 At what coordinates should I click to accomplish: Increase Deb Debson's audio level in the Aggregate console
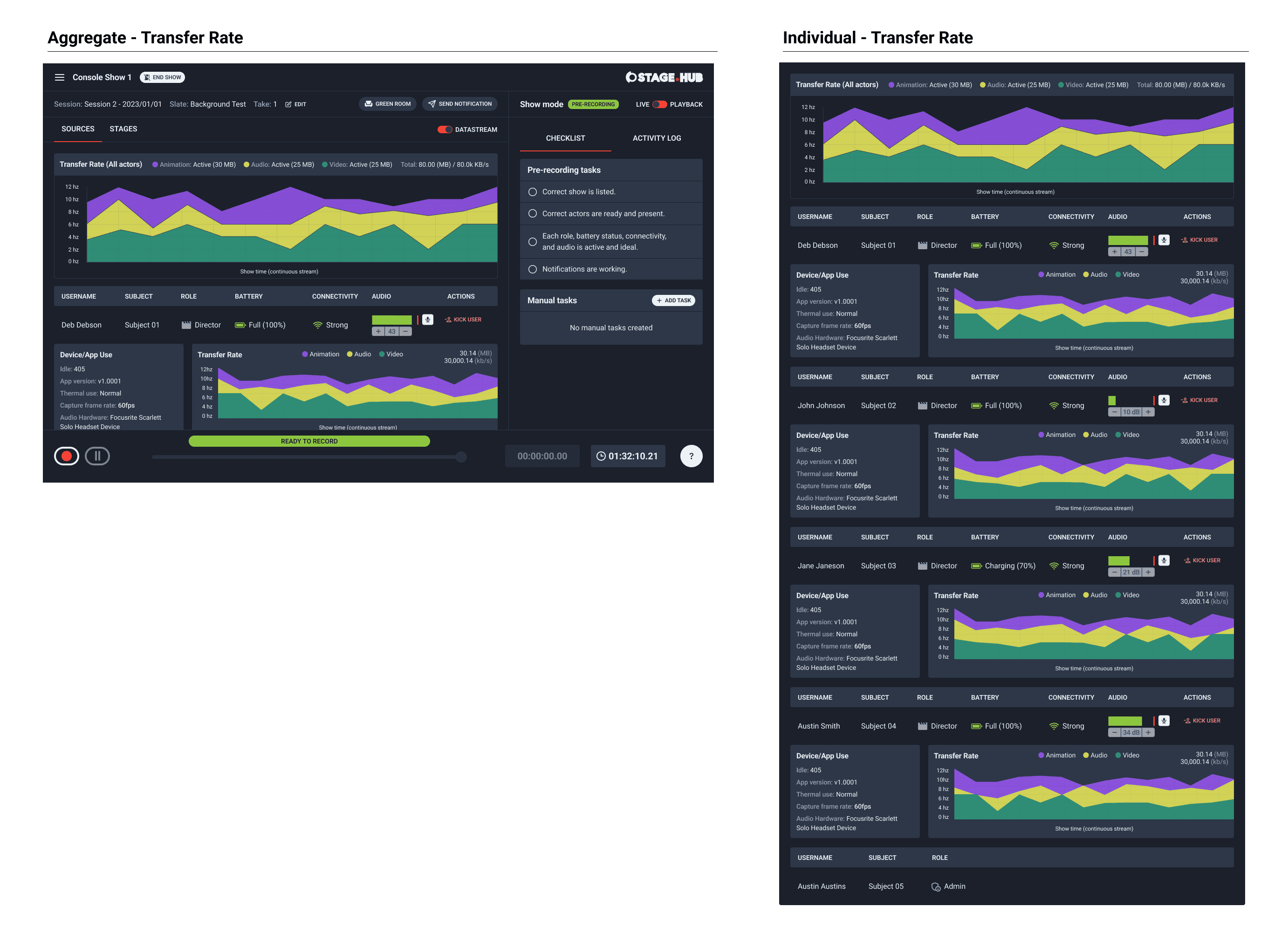pyautogui.click(x=378, y=332)
